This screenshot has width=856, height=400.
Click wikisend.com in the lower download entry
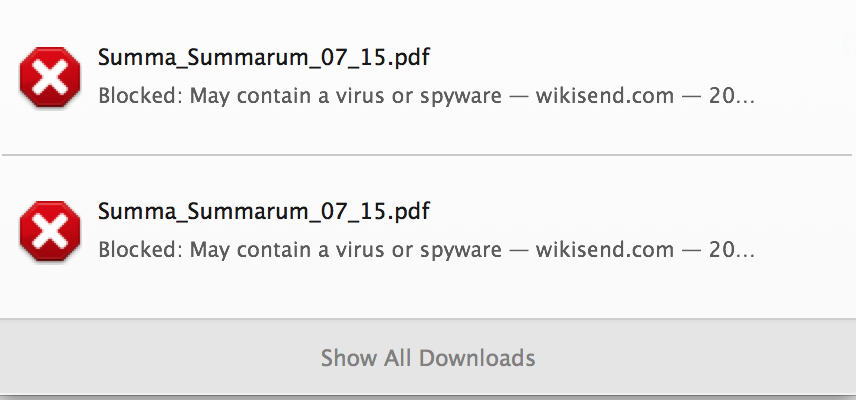[x=605, y=250]
